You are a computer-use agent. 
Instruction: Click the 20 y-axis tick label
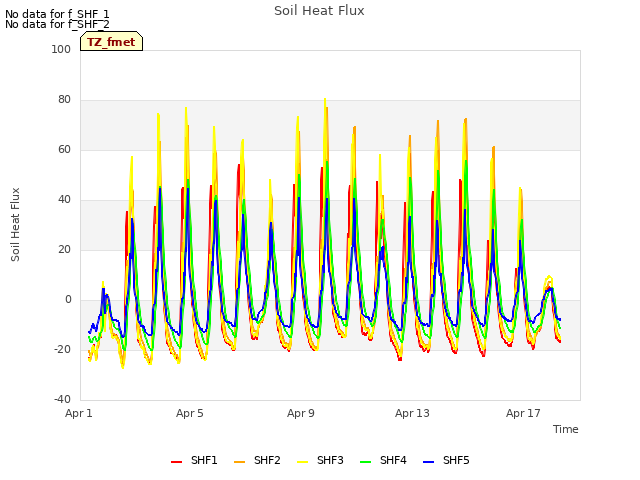tap(64, 249)
